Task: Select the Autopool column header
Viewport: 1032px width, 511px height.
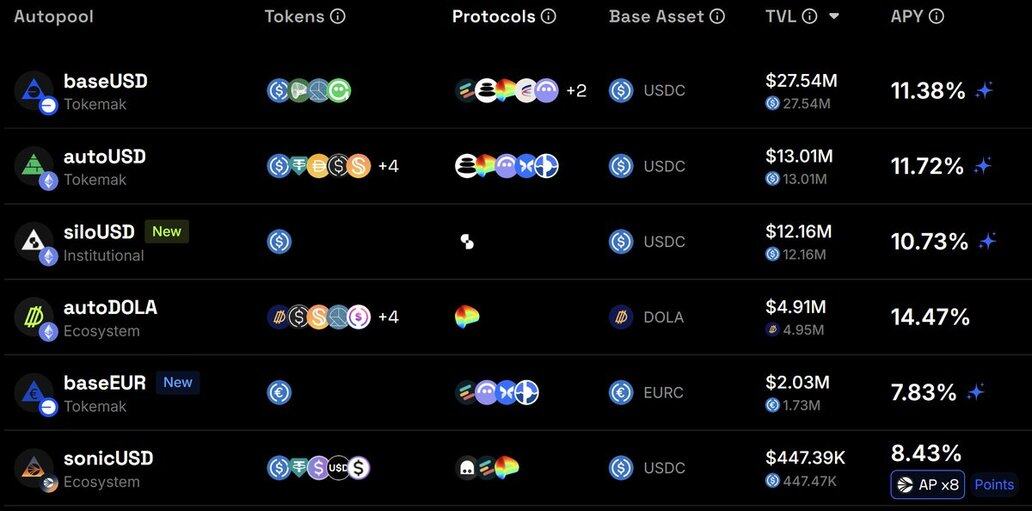Action: [53, 16]
